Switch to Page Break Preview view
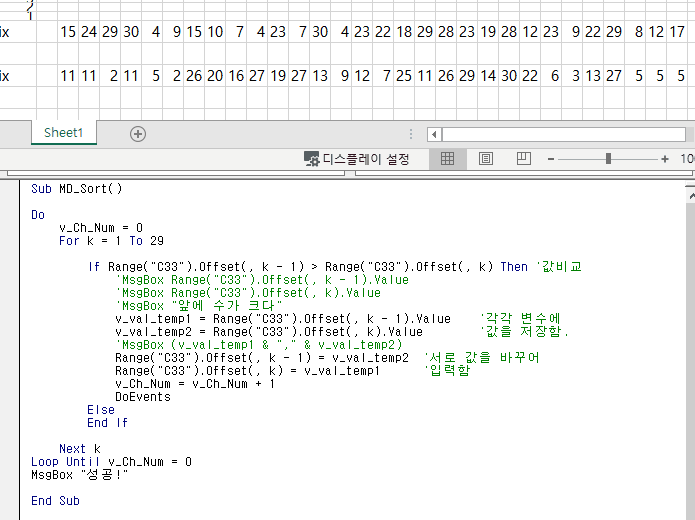The height and width of the screenshot is (520, 695). click(523, 159)
